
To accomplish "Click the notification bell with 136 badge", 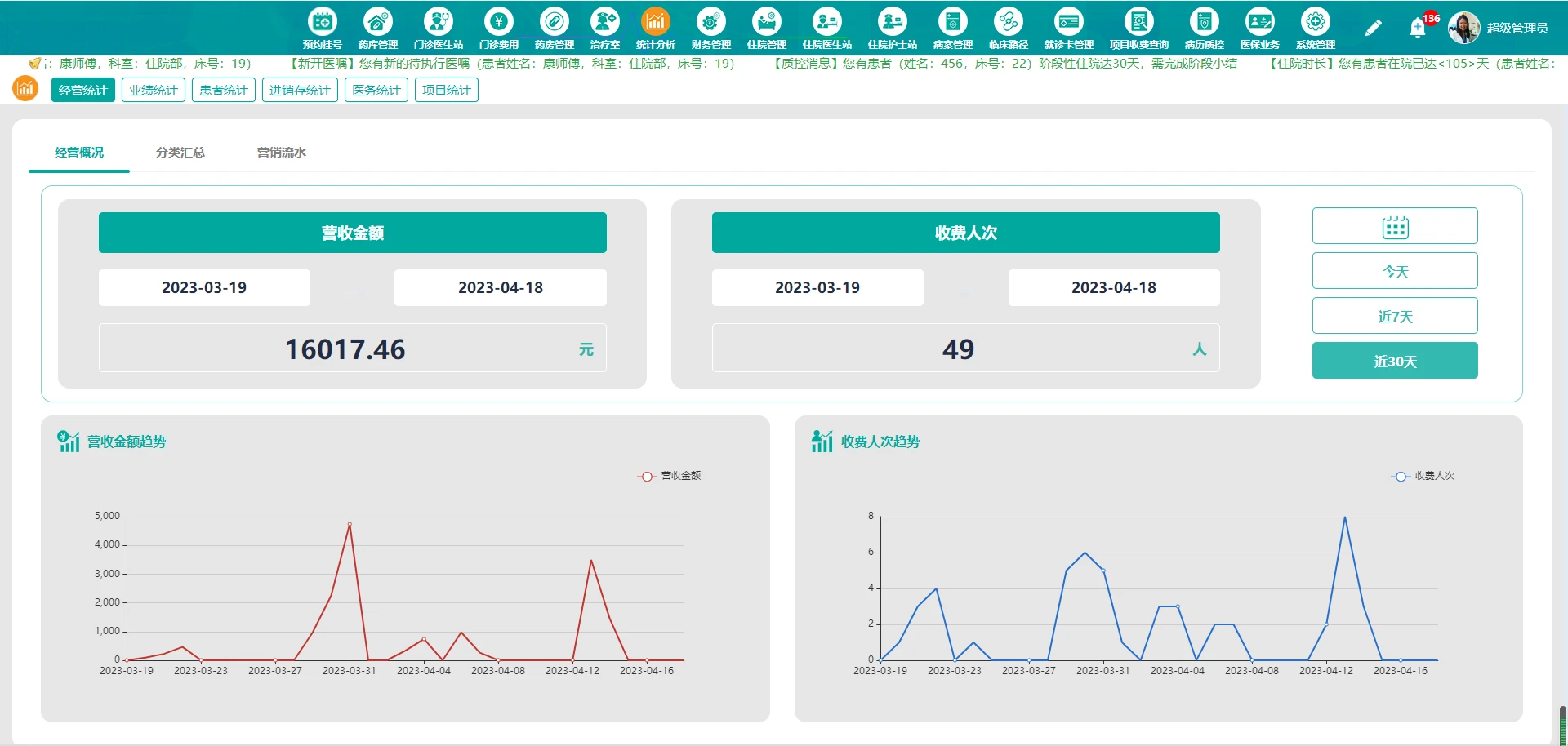I will click(x=1418, y=28).
